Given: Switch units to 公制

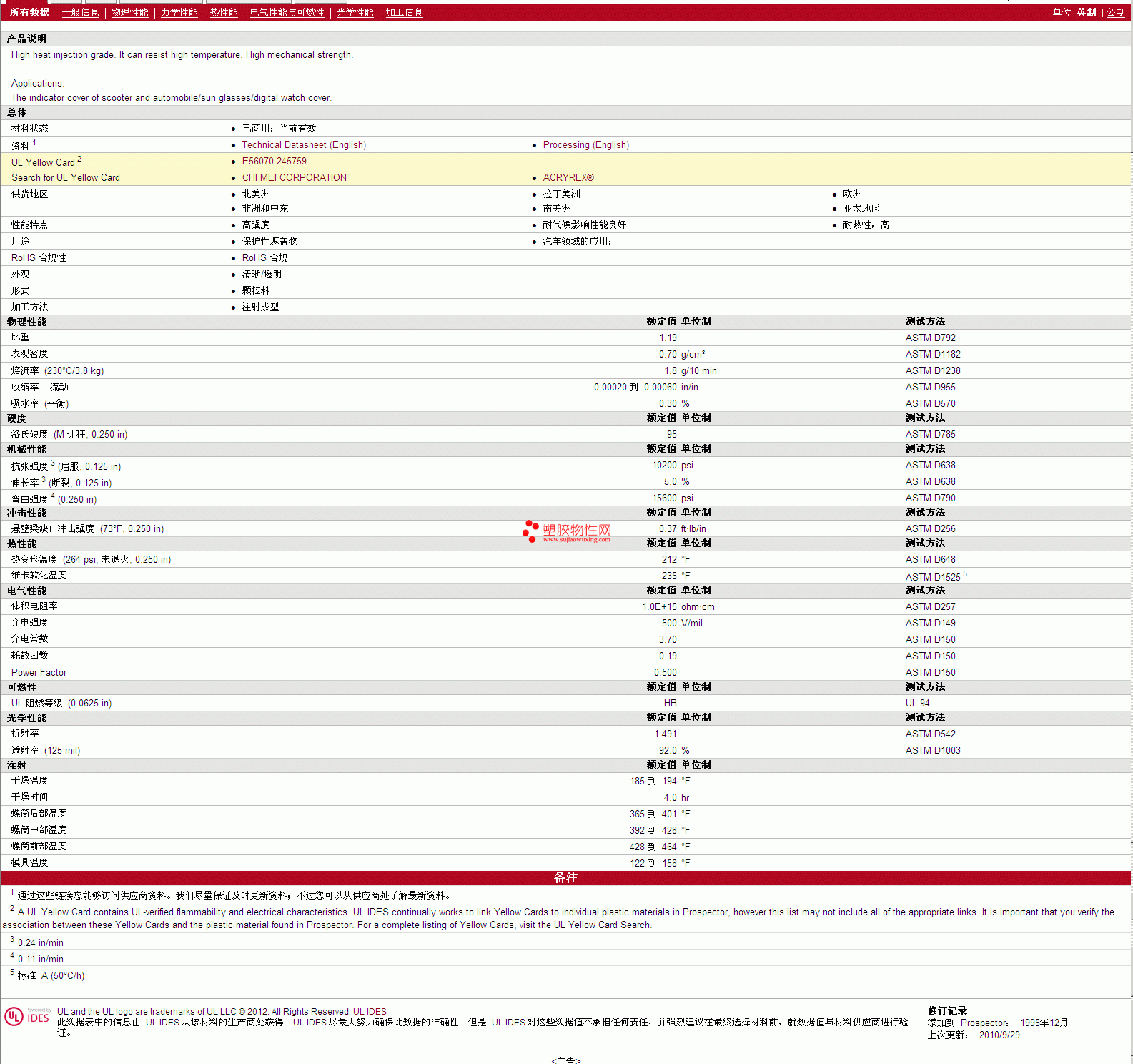Looking at the screenshot, I should (x=1116, y=12).
